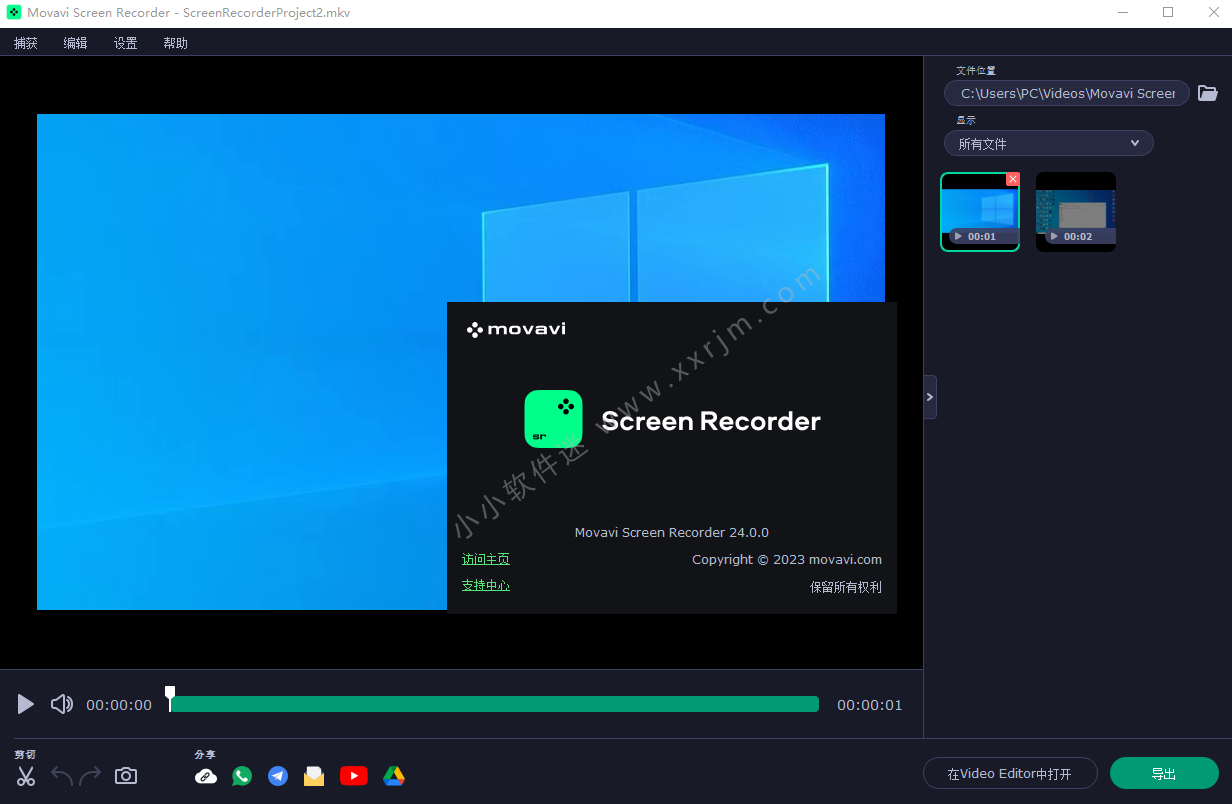
Task: Open the 设置 menu
Action: (x=125, y=43)
